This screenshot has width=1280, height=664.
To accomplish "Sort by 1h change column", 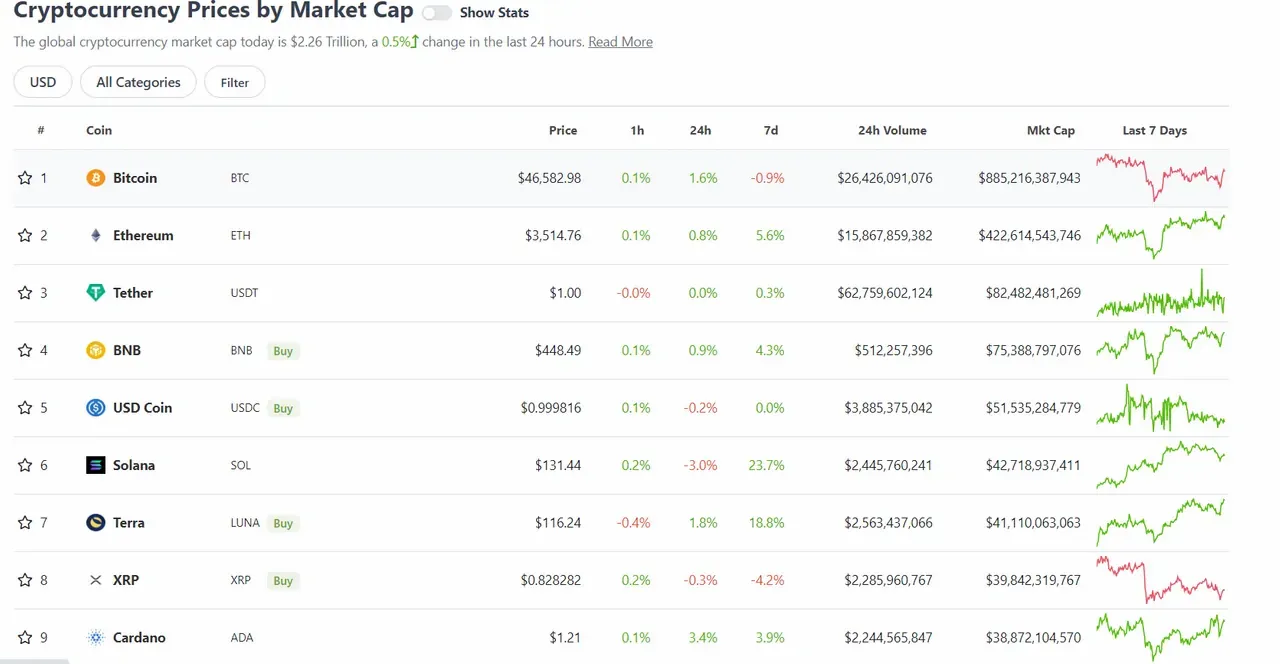I will [638, 130].
